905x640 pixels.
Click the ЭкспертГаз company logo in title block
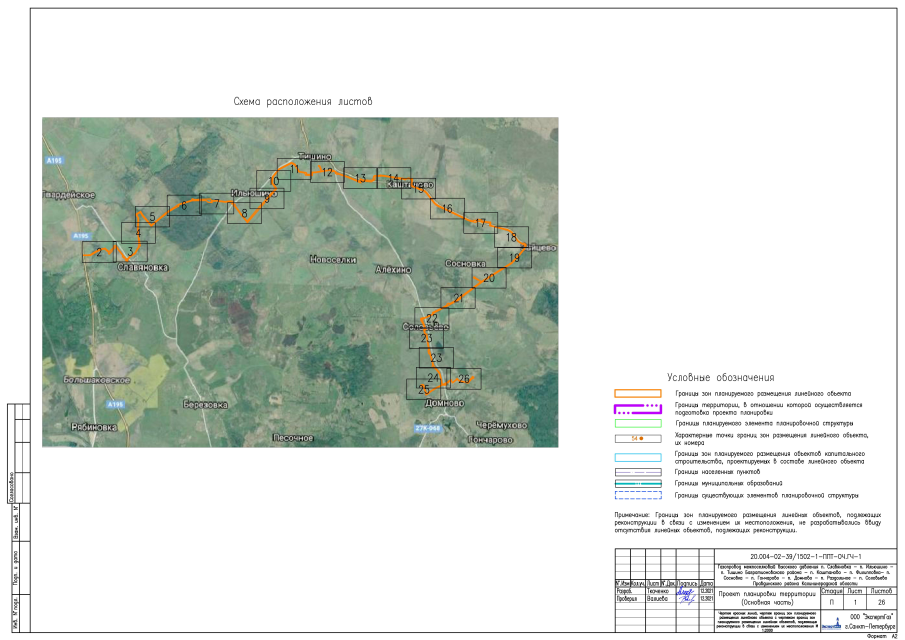tap(832, 624)
